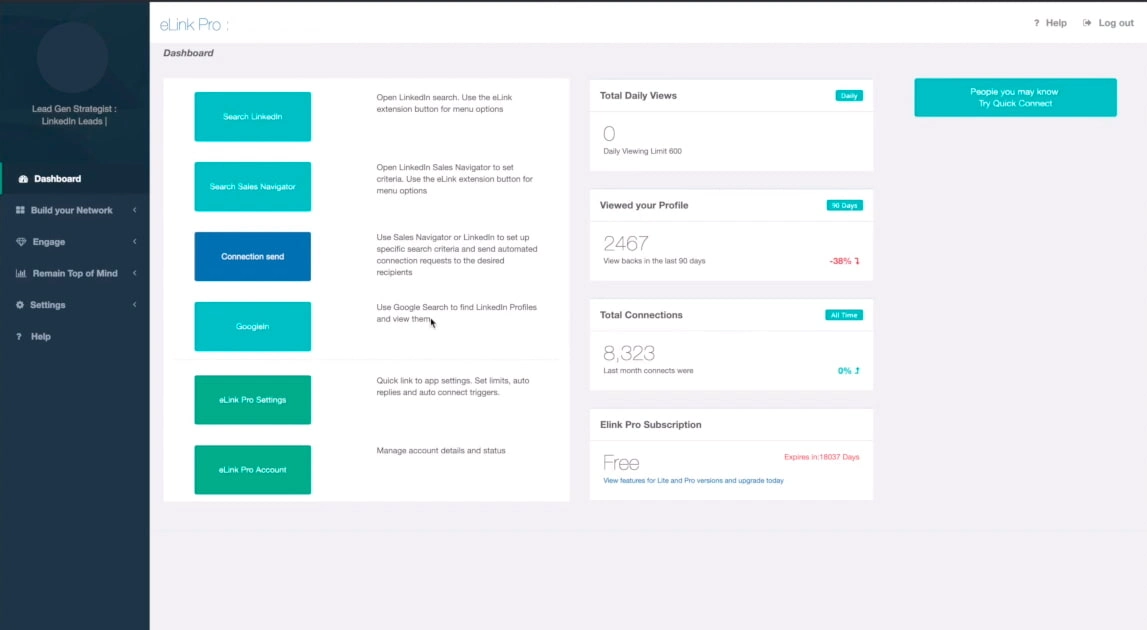The height and width of the screenshot is (630, 1147).
Task: Click the Engage diamond icon
Action: coord(21,241)
